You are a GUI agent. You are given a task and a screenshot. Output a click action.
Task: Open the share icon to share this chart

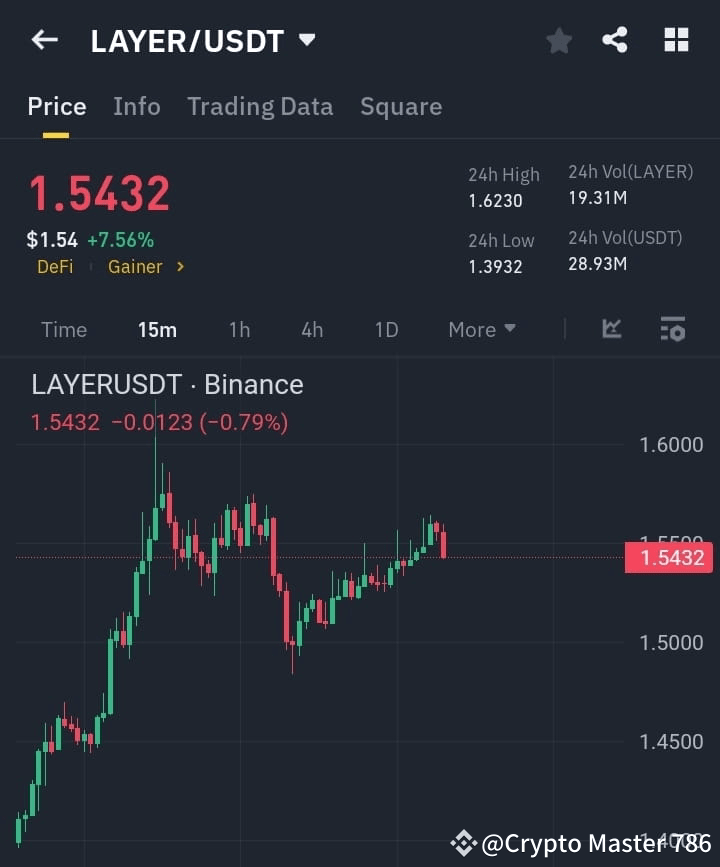coord(615,40)
